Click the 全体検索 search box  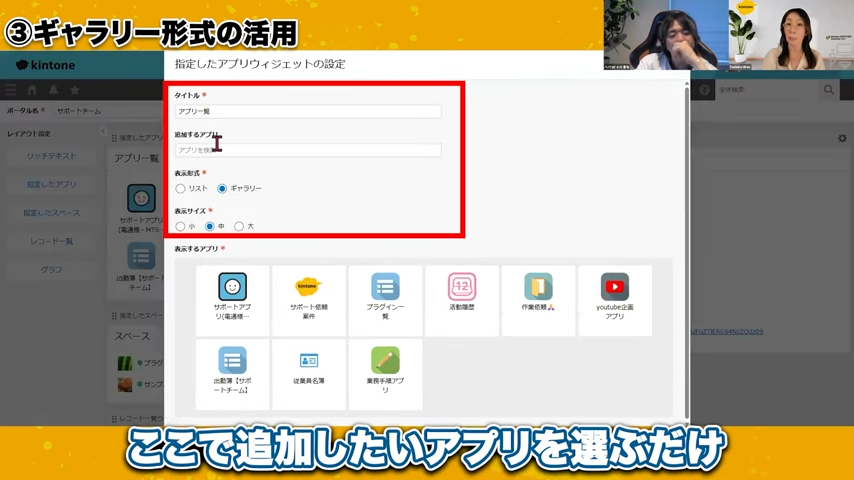(x=767, y=90)
